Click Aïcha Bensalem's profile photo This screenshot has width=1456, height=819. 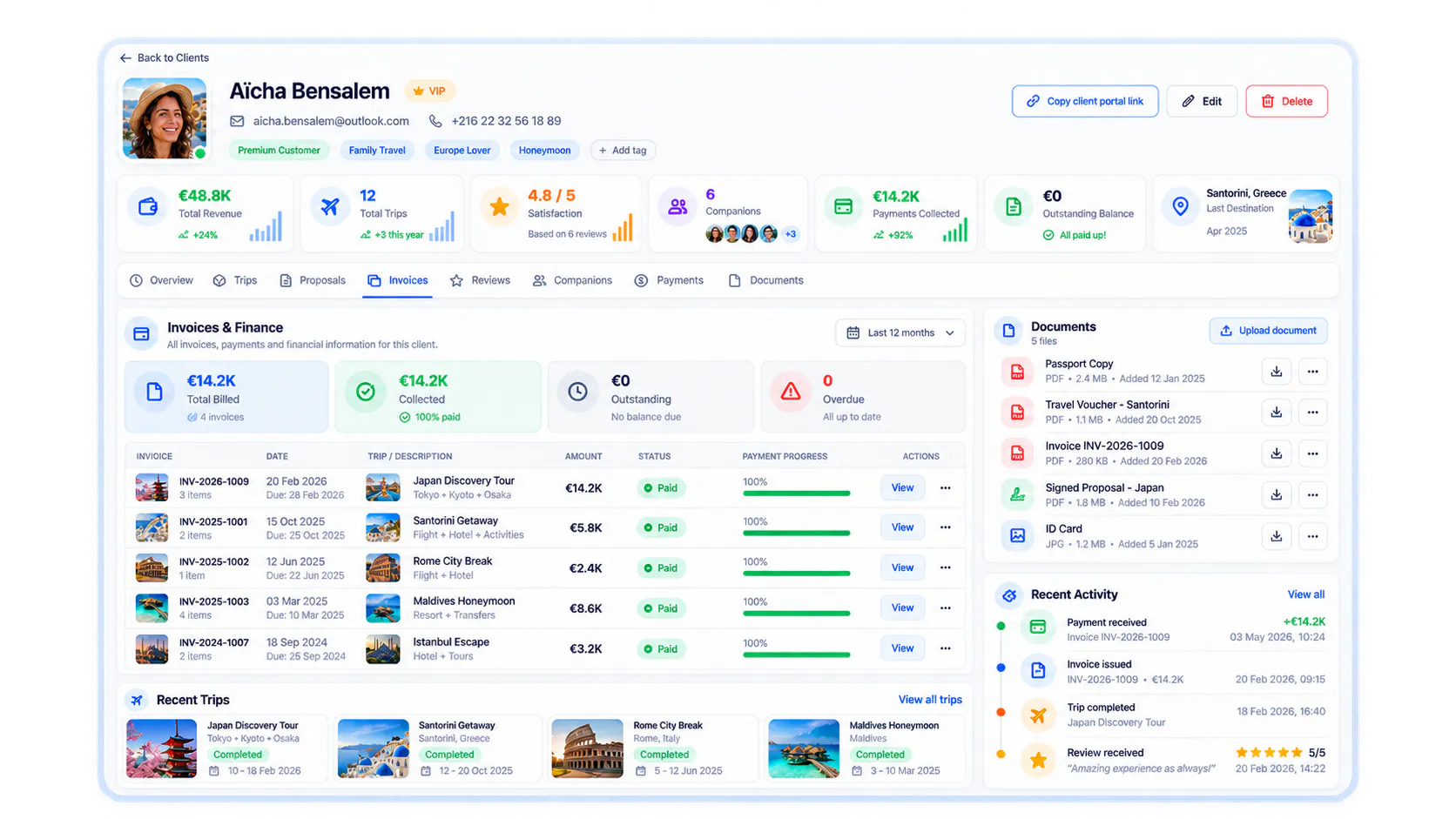[x=165, y=118]
